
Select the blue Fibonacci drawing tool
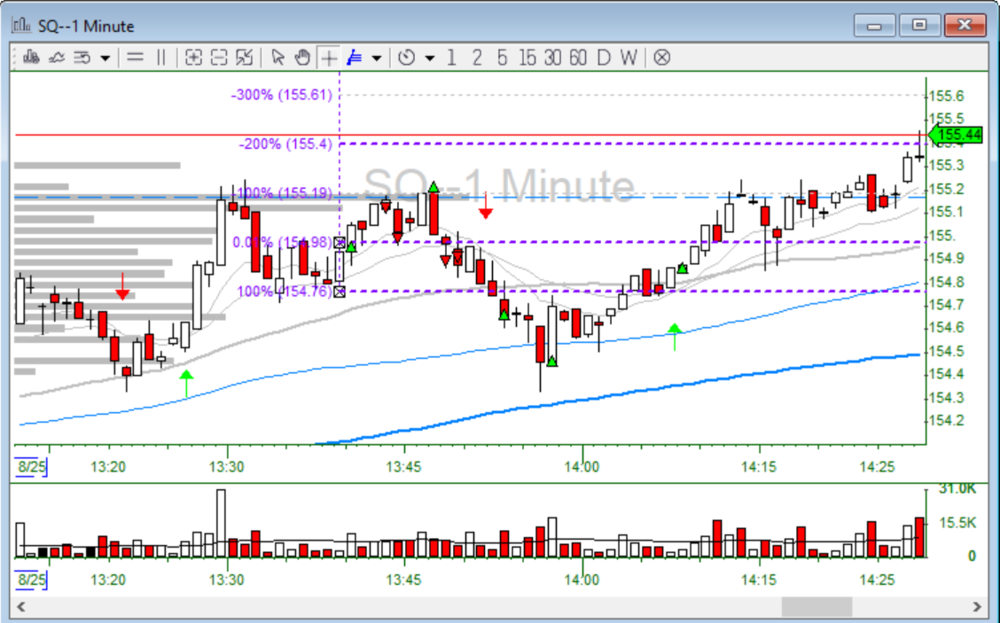(353, 57)
